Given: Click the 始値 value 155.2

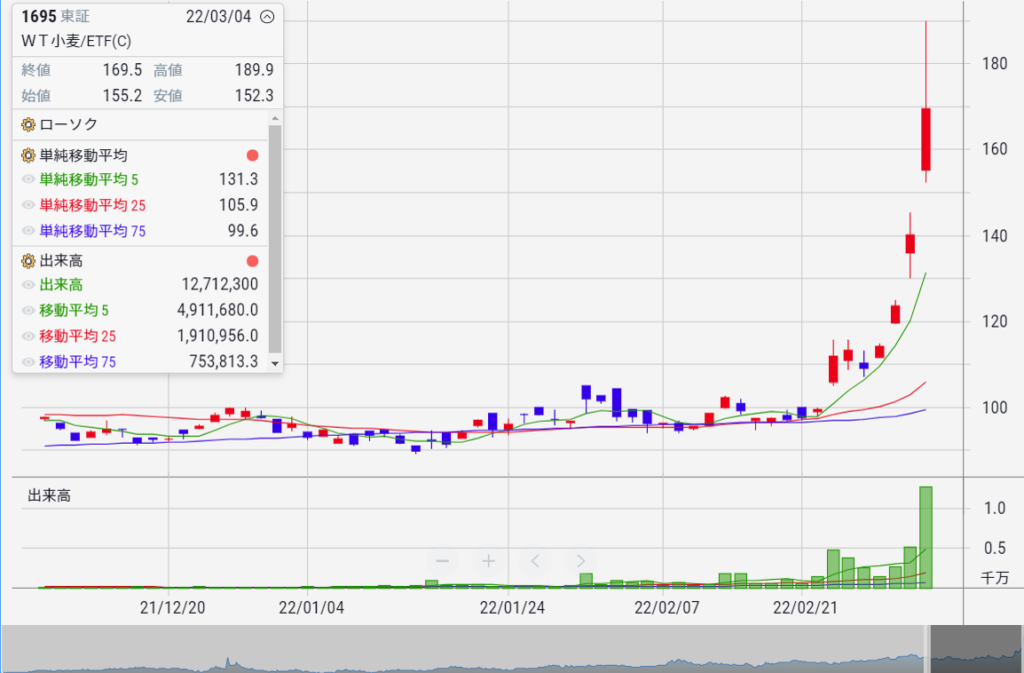Looking at the screenshot, I should (122, 96).
